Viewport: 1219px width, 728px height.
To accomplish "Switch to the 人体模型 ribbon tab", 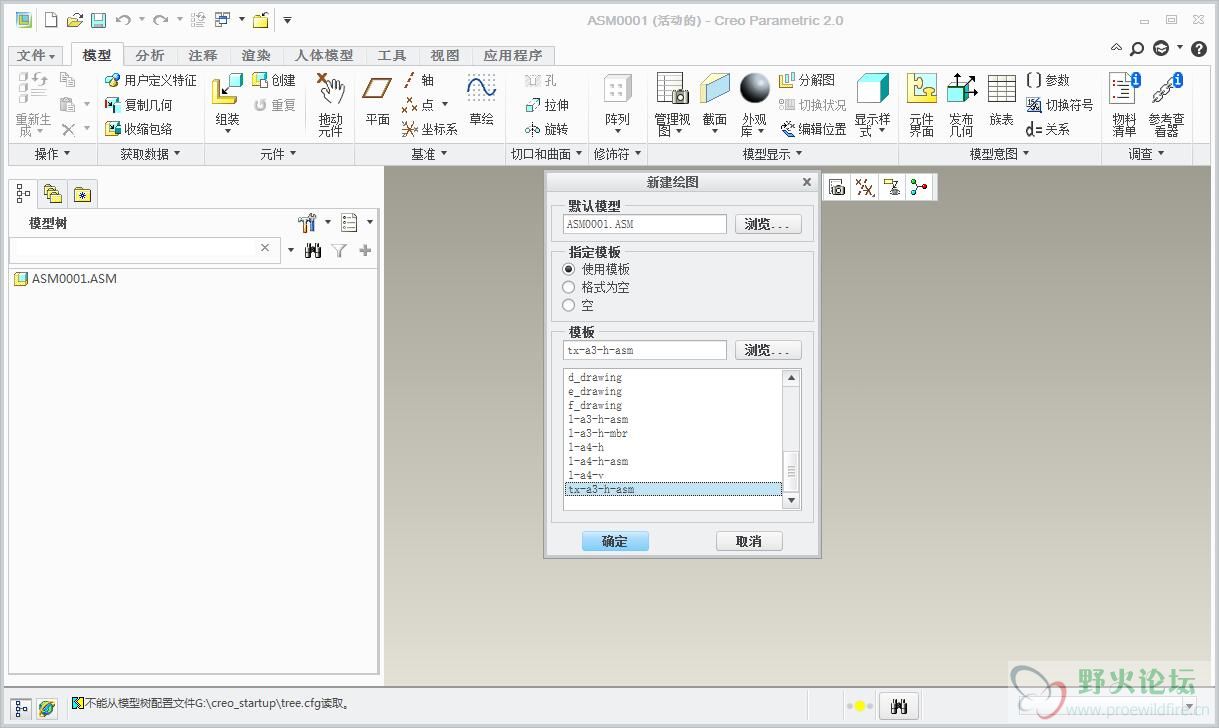I will click(324, 56).
